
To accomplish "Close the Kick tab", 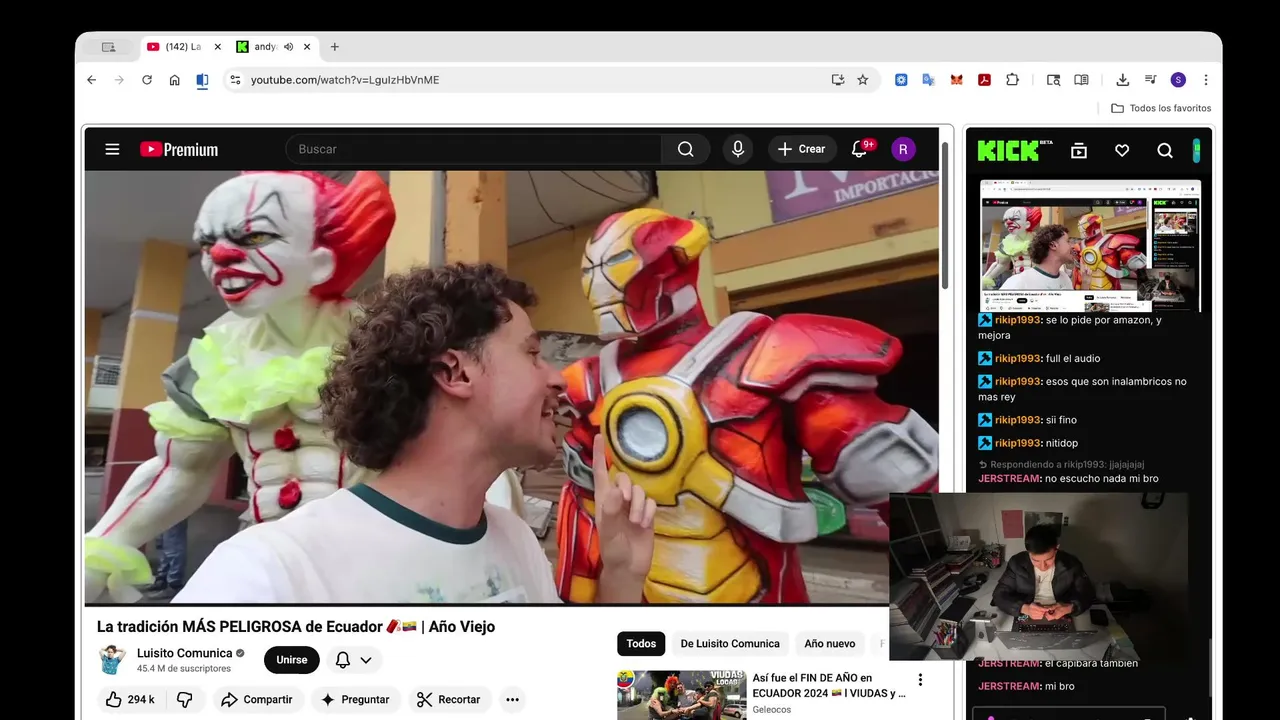I will click(307, 47).
